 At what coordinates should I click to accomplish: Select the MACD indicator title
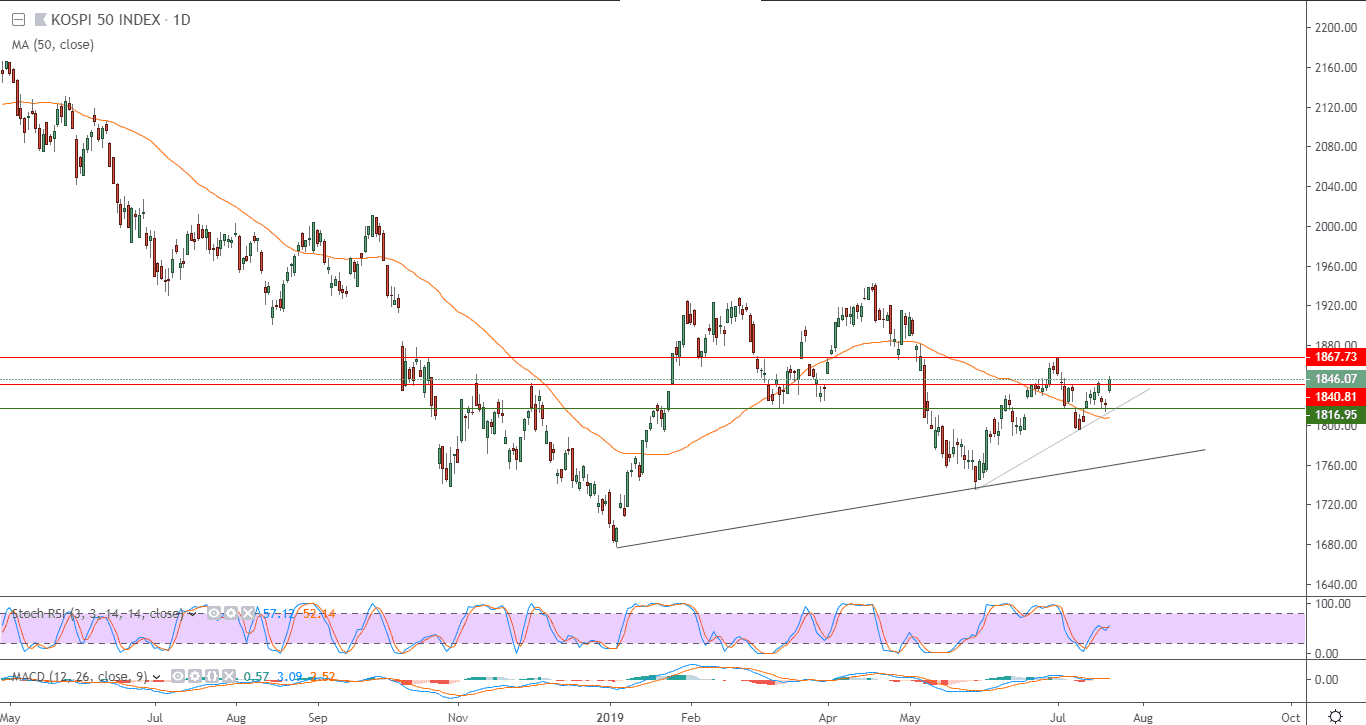79,677
